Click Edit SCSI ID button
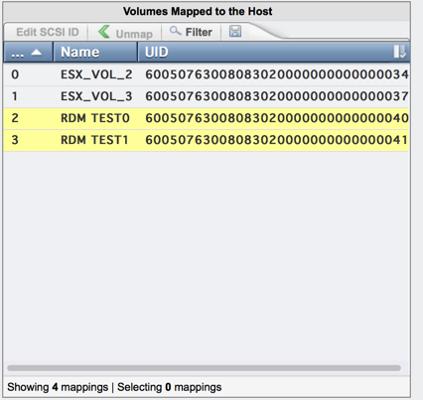423x400 pixels. coord(47,32)
